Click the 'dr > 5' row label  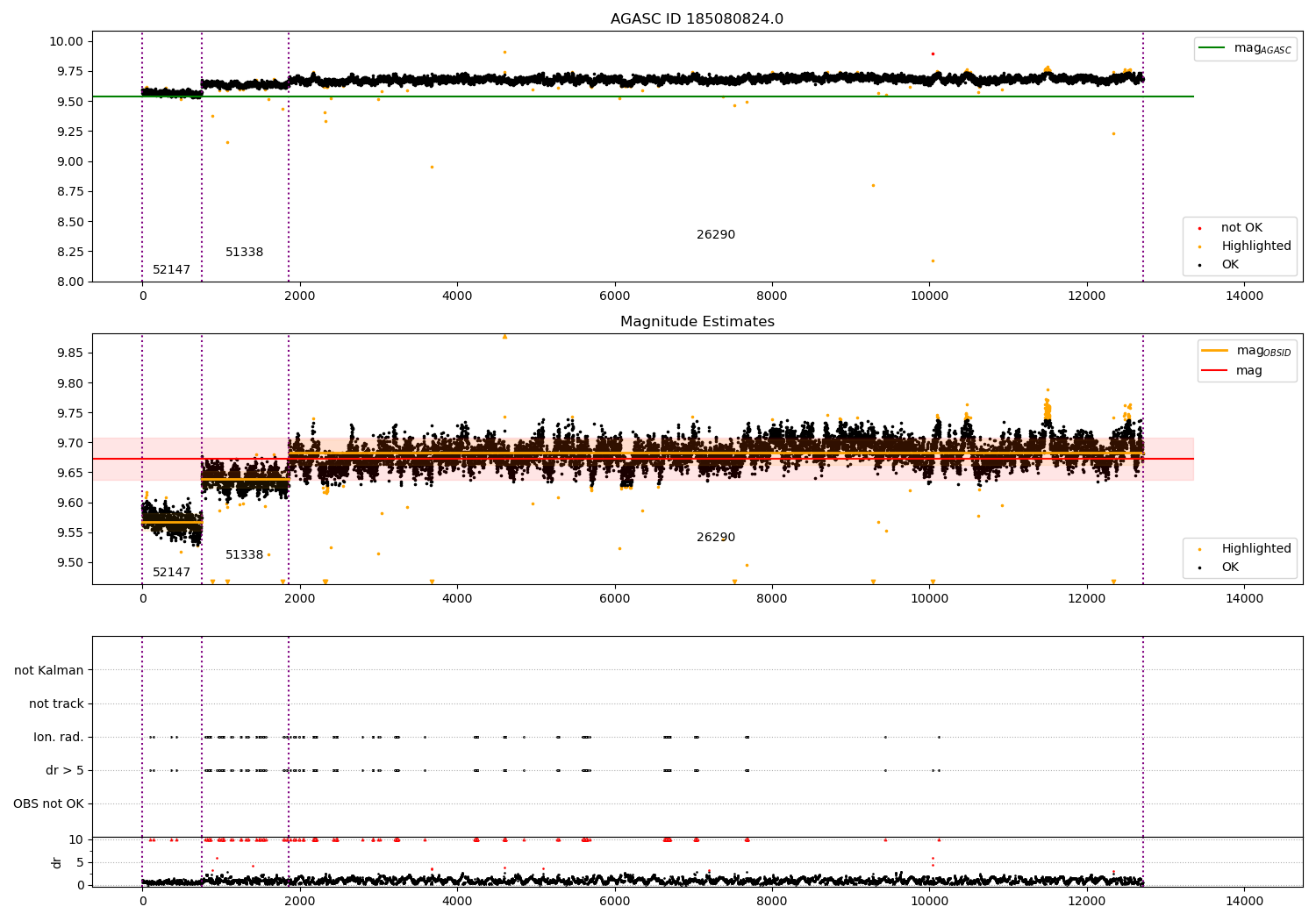(65, 771)
